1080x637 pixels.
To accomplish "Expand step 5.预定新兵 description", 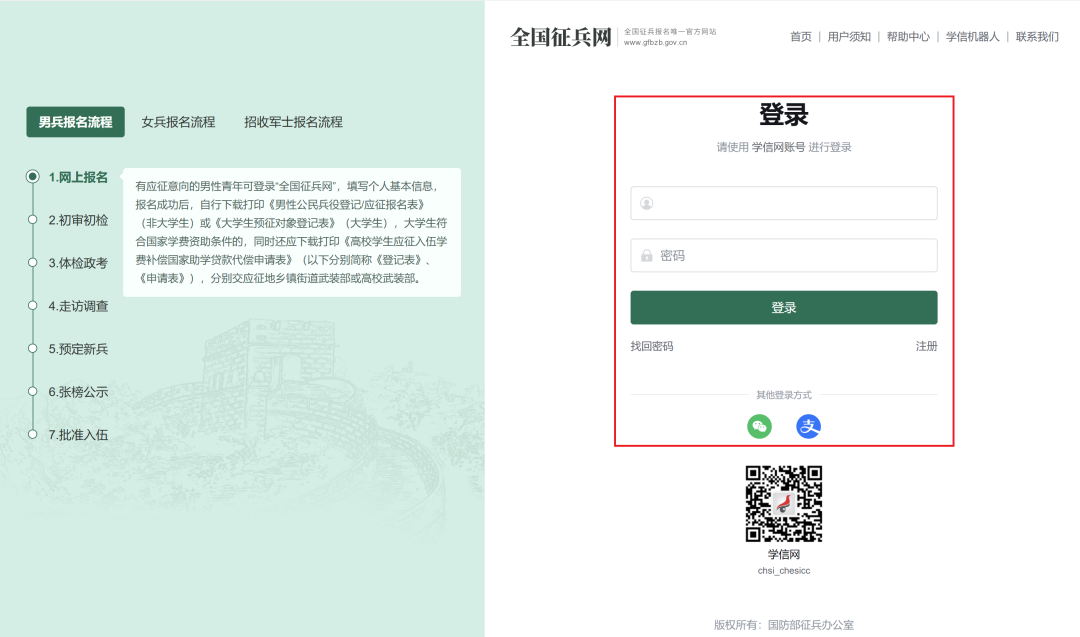I will point(78,349).
